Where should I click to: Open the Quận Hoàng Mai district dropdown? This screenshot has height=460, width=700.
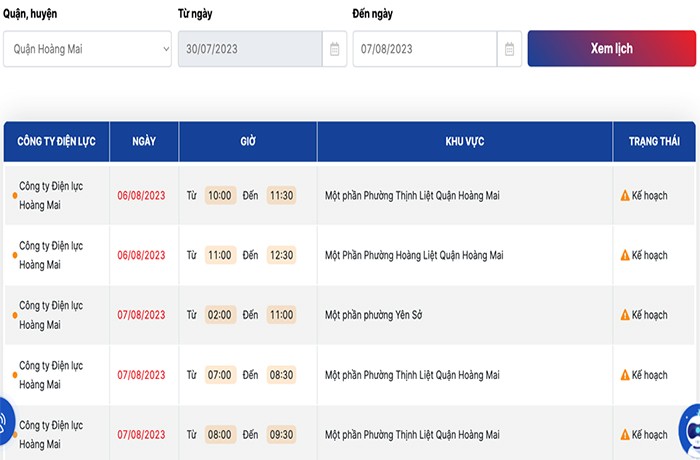coord(88,49)
